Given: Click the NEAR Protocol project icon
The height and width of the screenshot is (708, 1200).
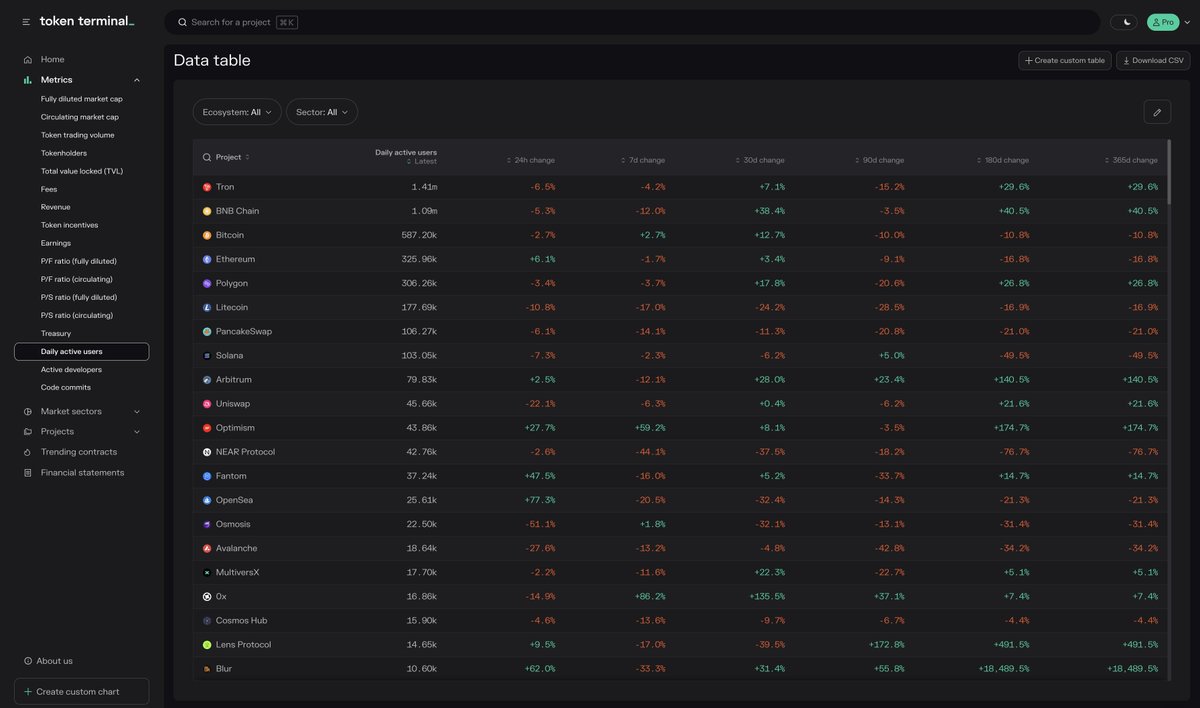Looking at the screenshot, I should pos(207,452).
